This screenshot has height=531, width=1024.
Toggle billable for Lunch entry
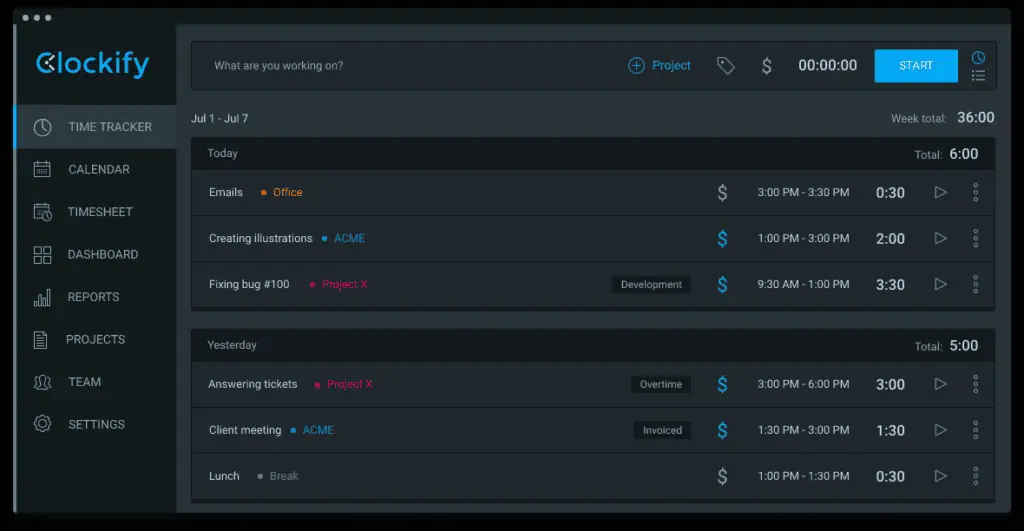[x=722, y=476]
